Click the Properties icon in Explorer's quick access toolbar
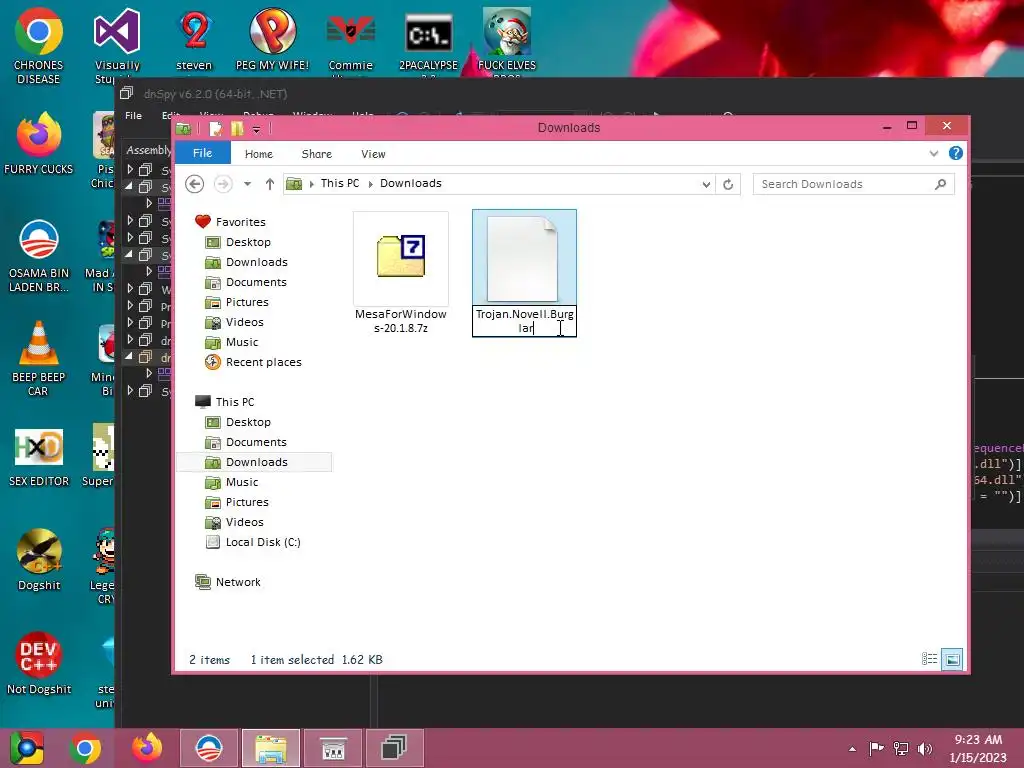The width and height of the screenshot is (1024, 768). pos(216,129)
